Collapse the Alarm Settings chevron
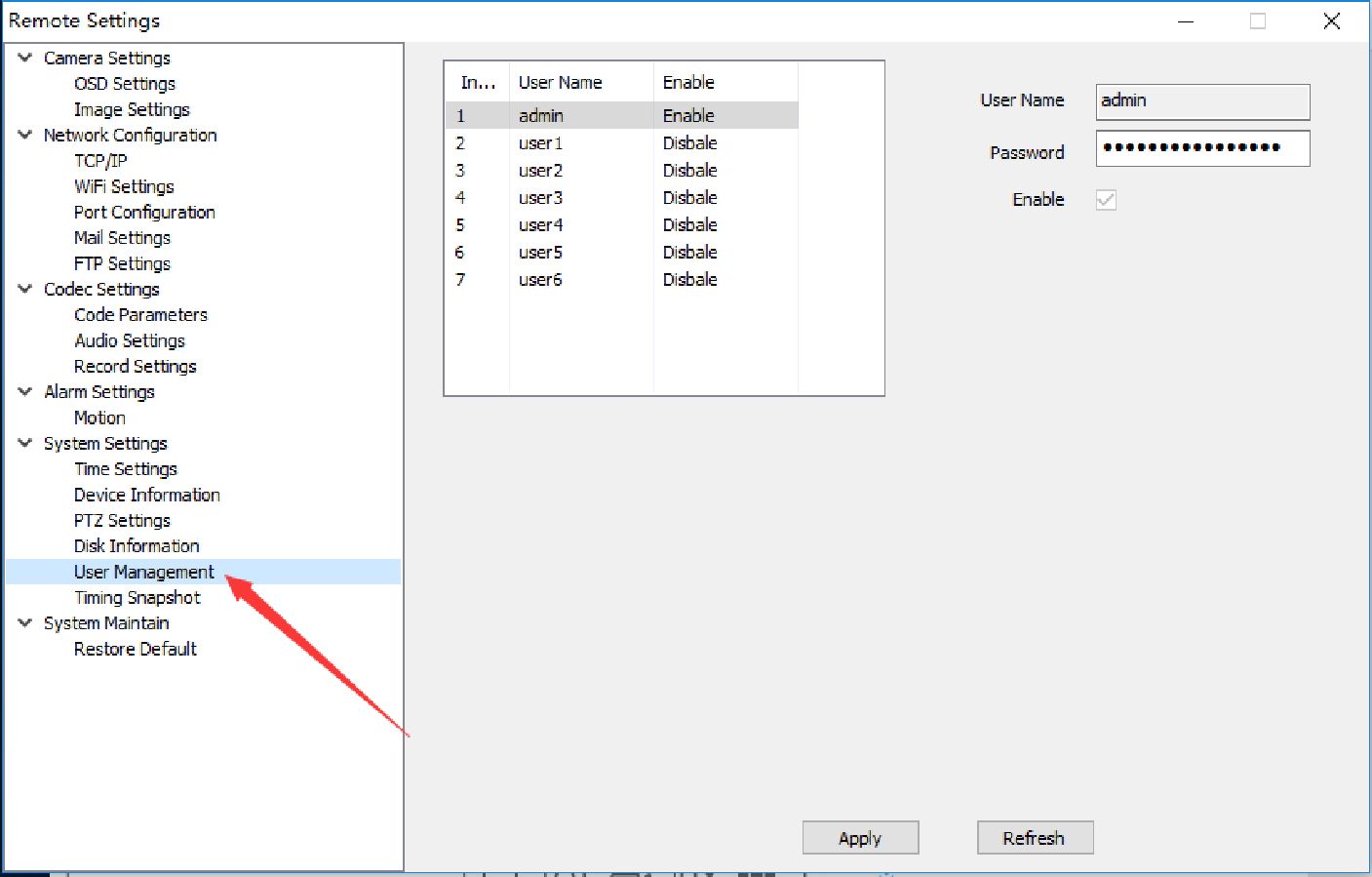The width and height of the screenshot is (1372, 877). click(x=25, y=391)
